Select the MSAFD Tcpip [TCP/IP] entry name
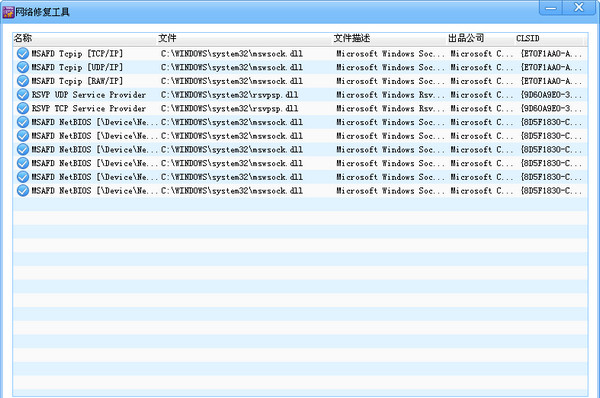The image size is (600, 398). 77,54
